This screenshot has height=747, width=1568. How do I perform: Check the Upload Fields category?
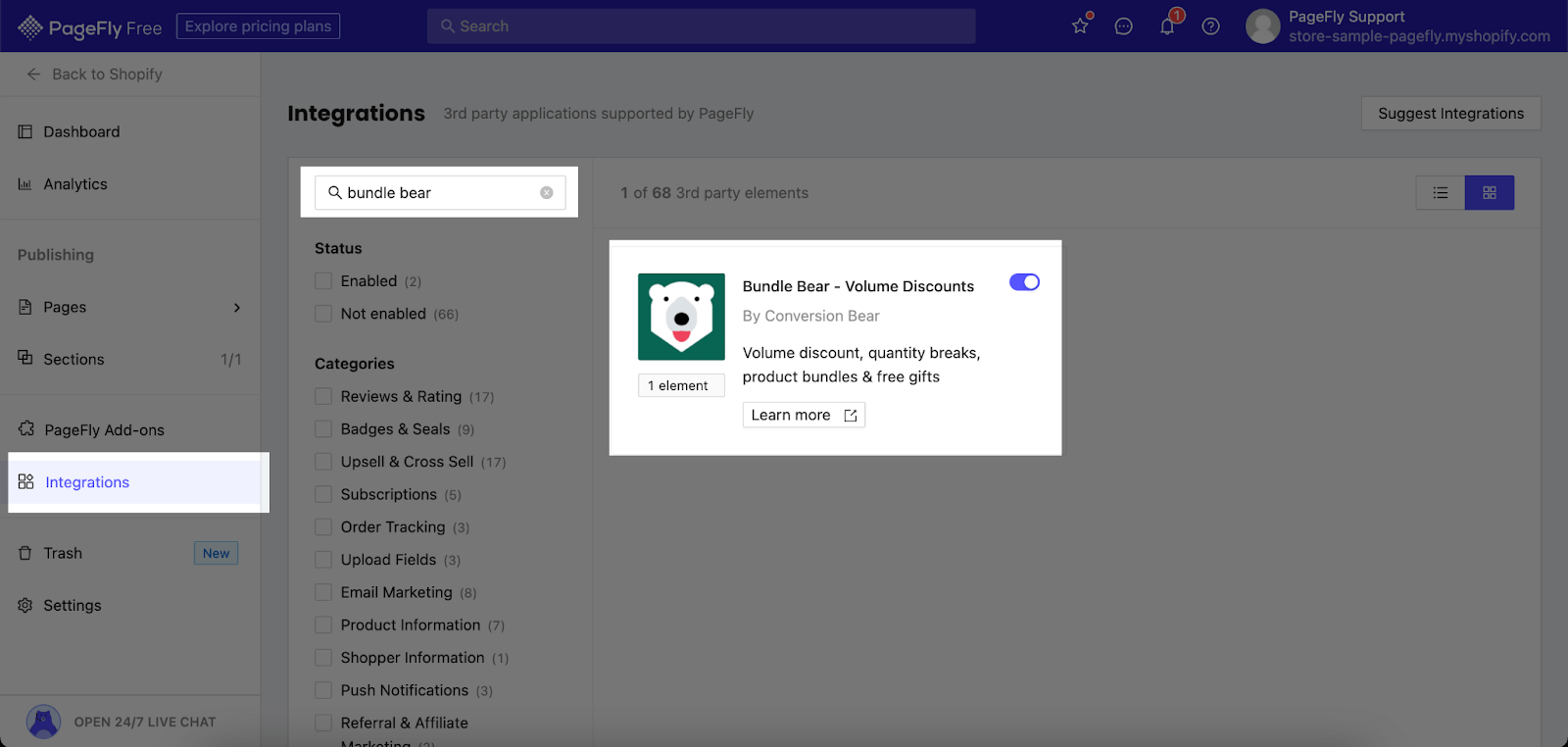click(323, 560)
